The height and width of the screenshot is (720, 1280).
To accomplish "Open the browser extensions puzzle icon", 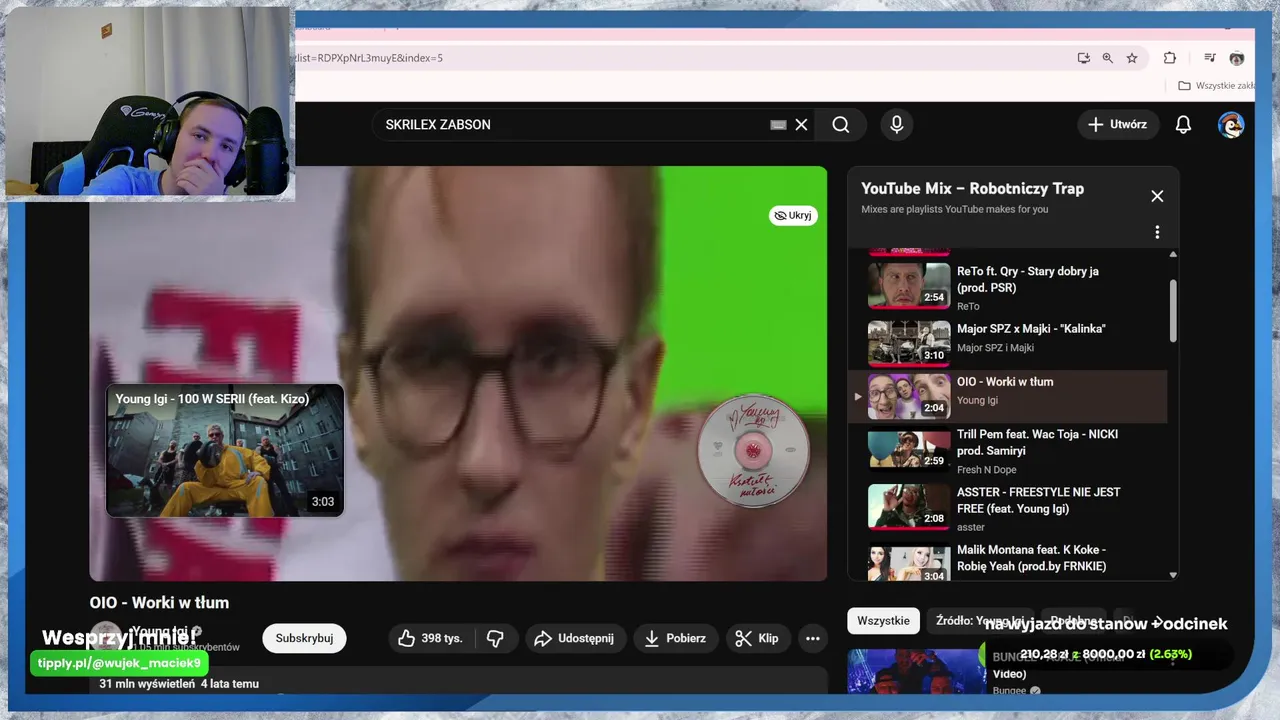I will click(1170, 58).
